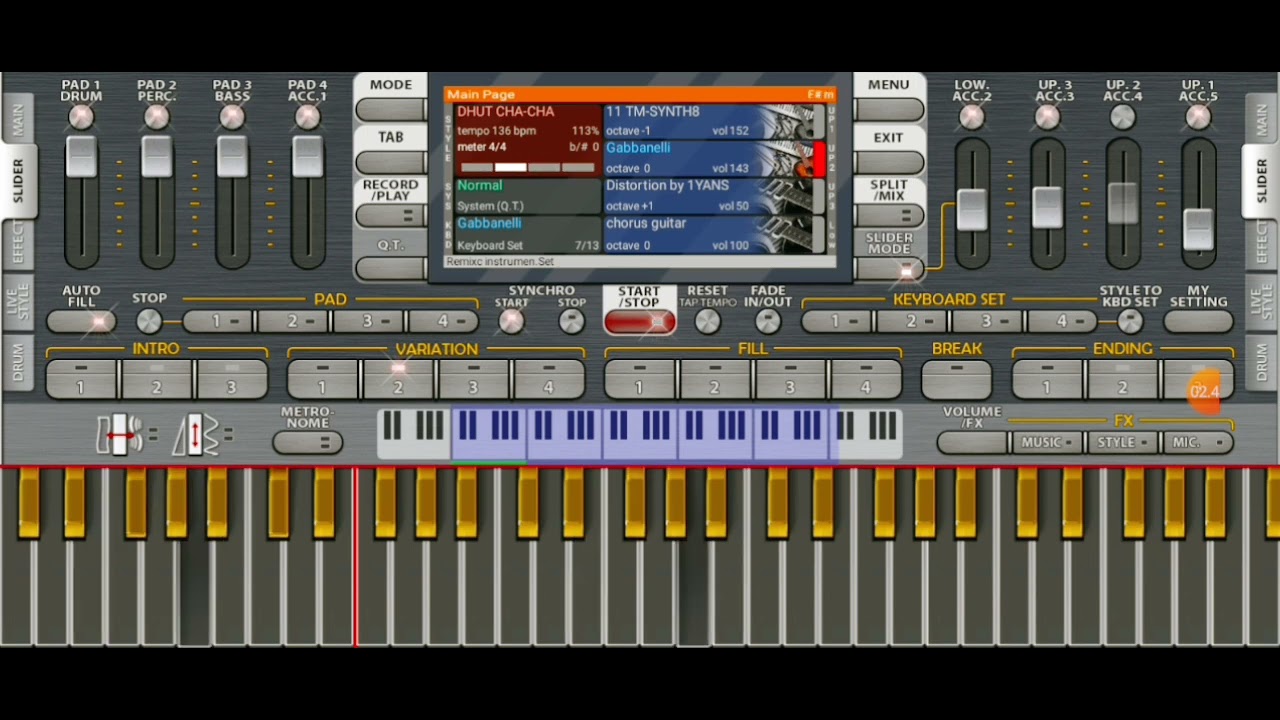The height and width of the screenshot is (720, 1280).
Task: Click the pad STOP round button
Action: [x=149, y=321]
